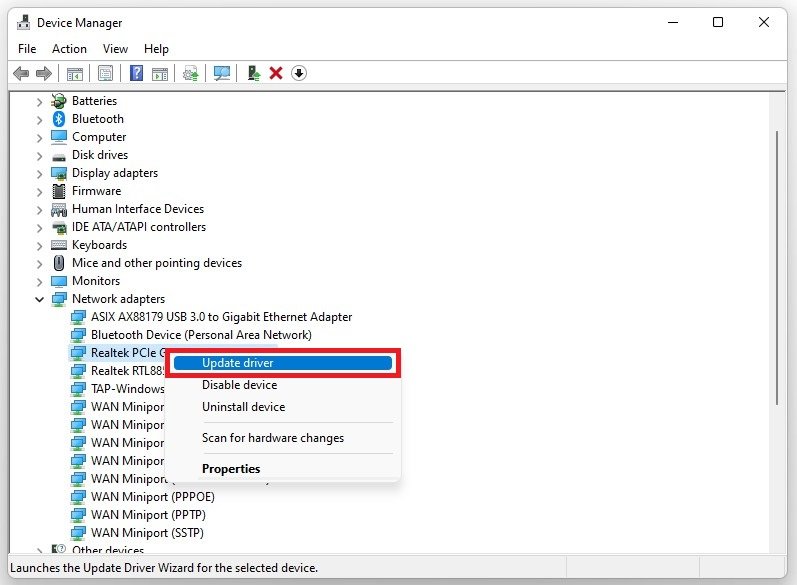Select the TAP-Windows adapter row
The image size is (797, 585).
click(117, 389)
